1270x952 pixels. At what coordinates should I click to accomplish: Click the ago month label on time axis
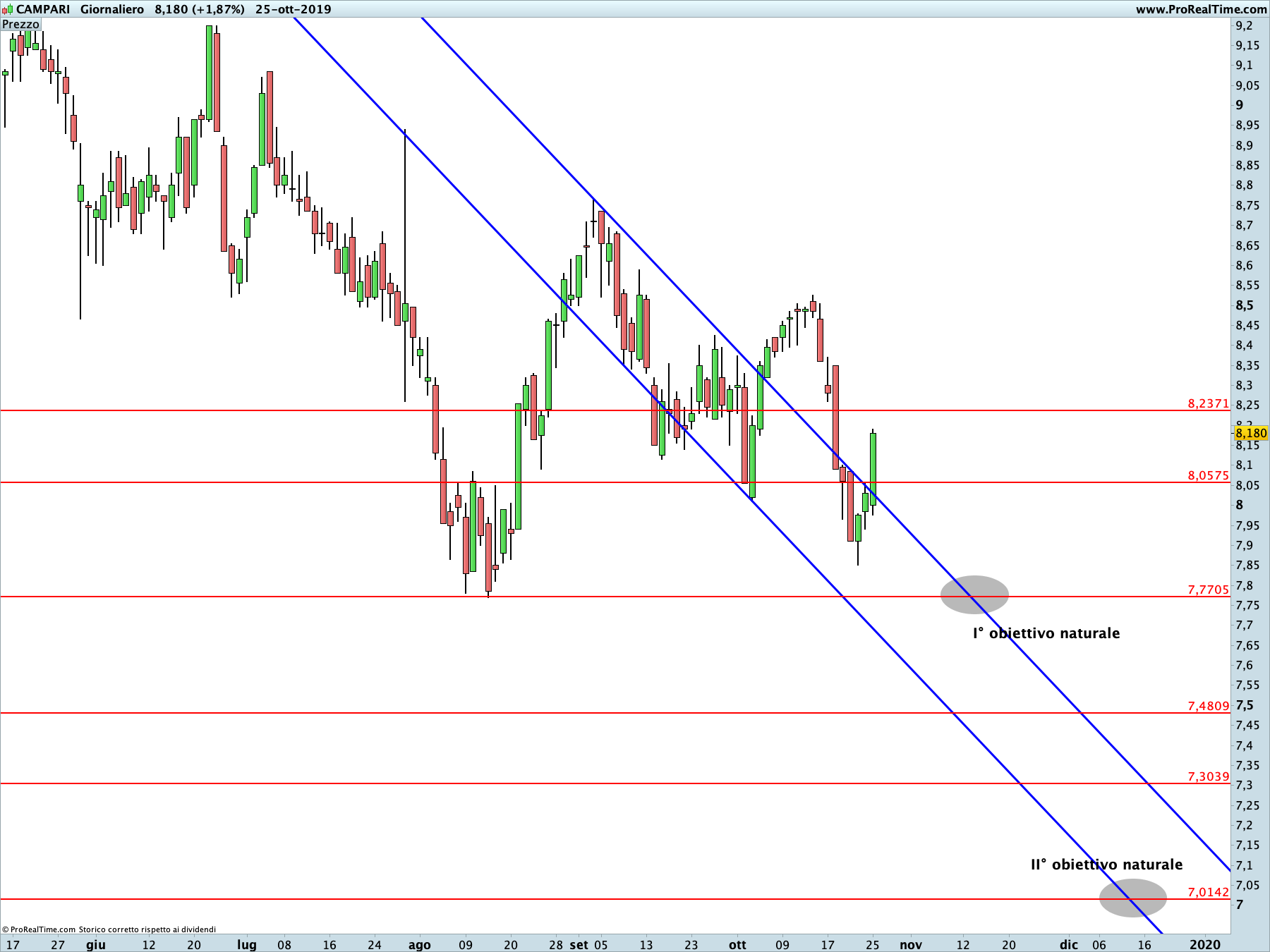(419, 944)
